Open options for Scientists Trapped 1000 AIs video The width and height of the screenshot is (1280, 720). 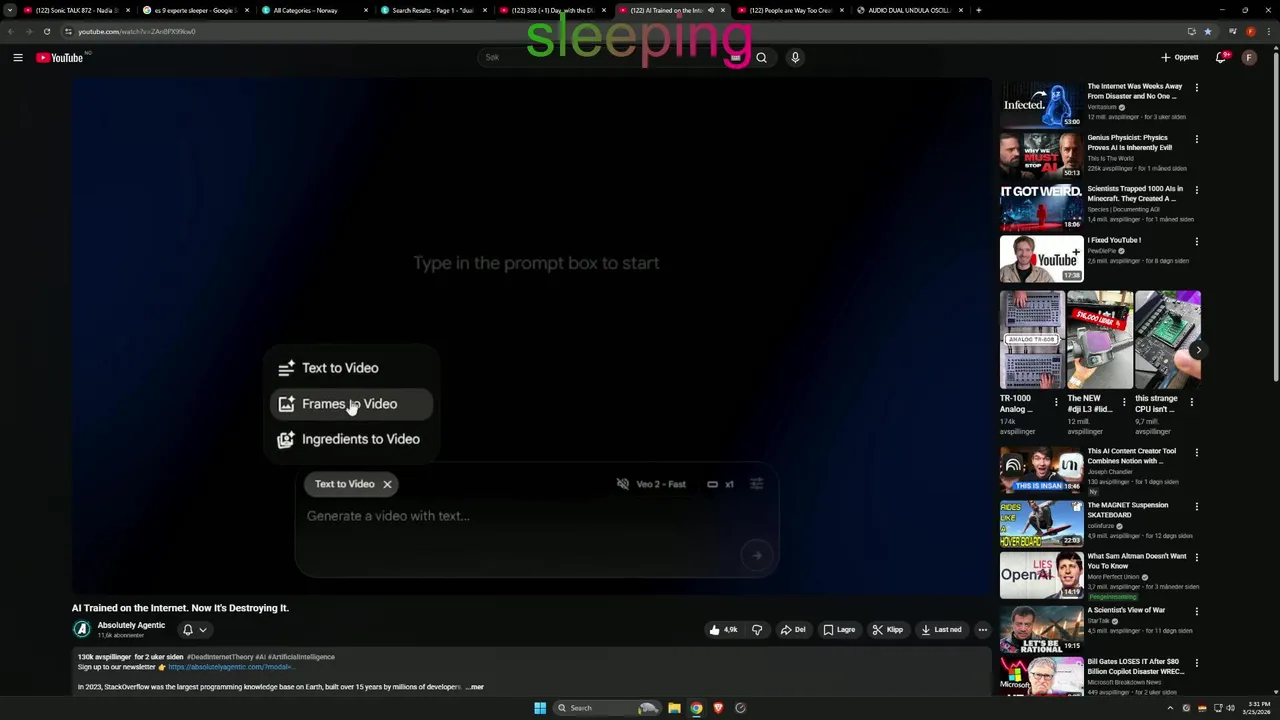[1196, 190]
